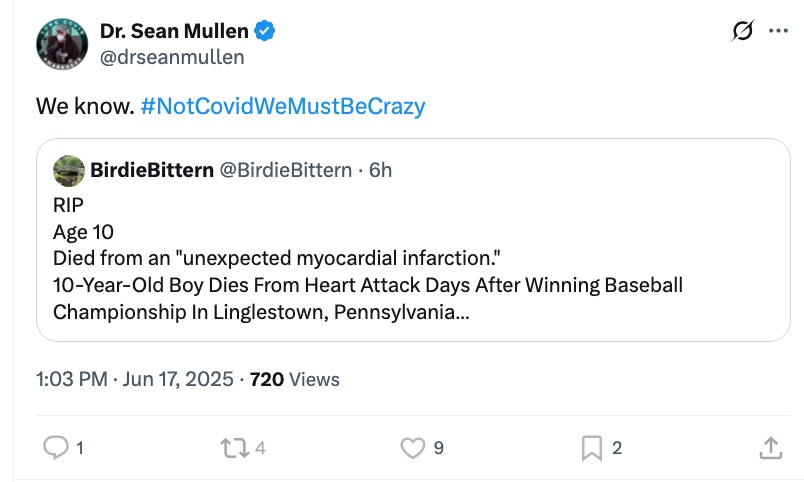Image resolution: width=804 pixels, height=482 pixels.
Task: Open the share post icon
Action: [x=770, y=449]
